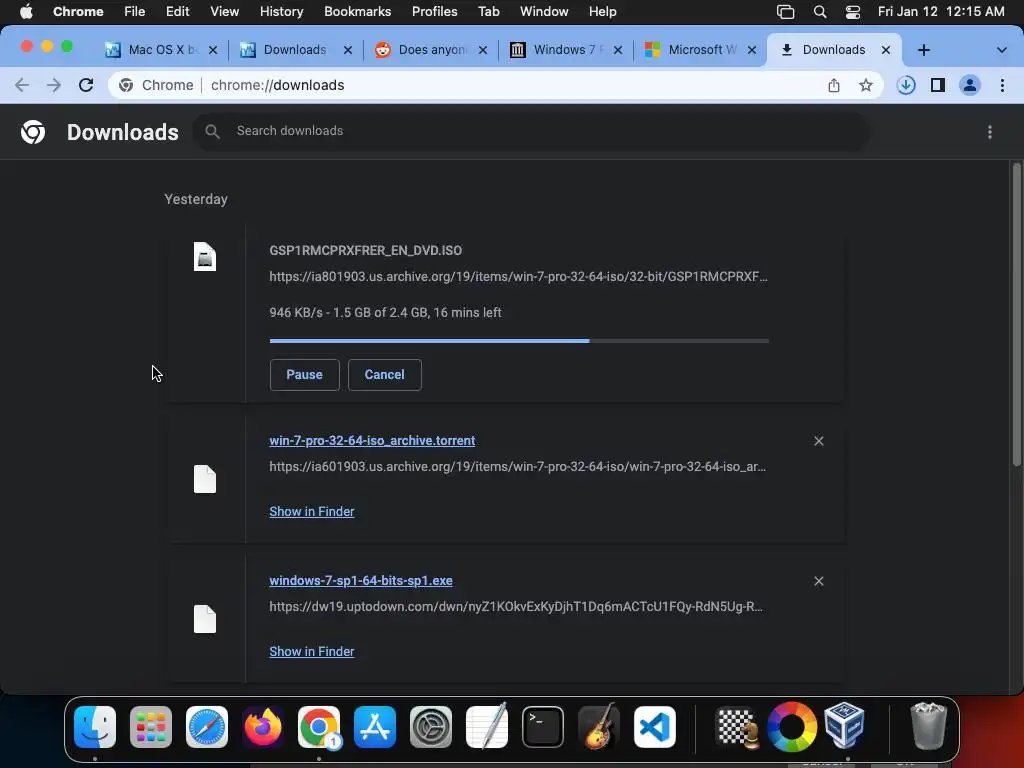Open Firefox from the Dock
The width and height of the screenshot is (1024, 768).
click(x=263, y=726)
